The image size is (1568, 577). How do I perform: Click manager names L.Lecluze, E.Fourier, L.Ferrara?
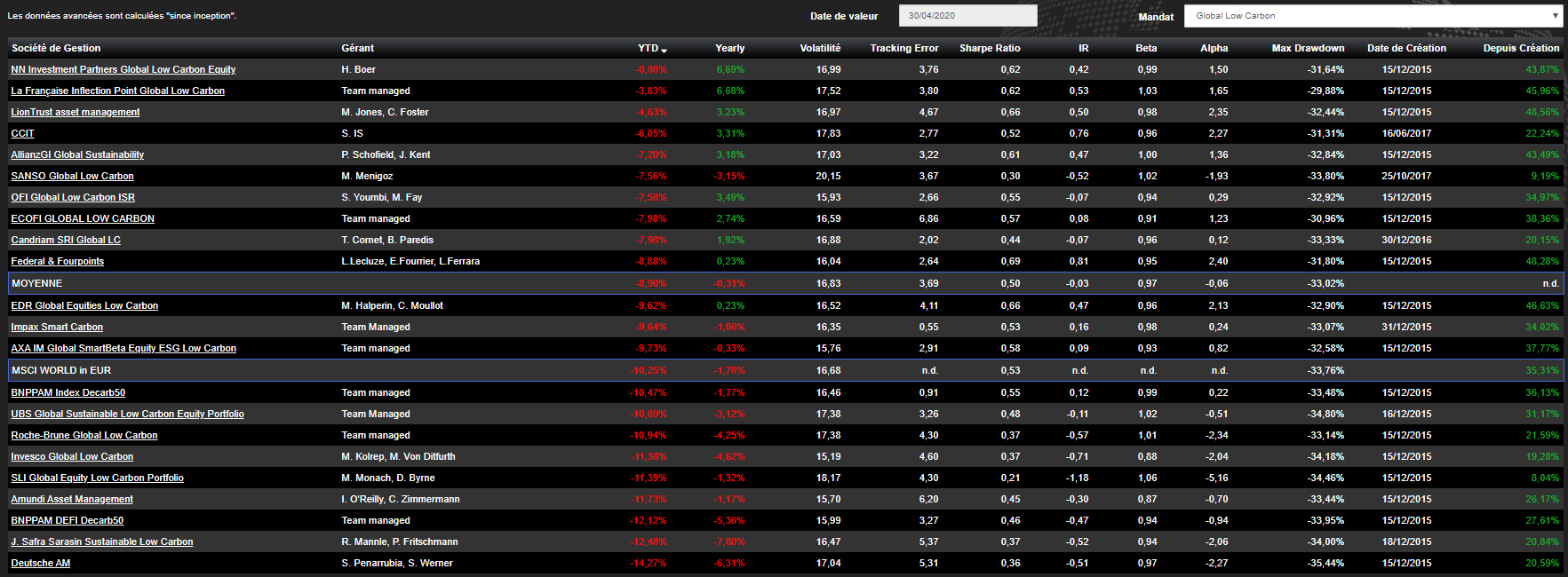[x=410, y=261]
